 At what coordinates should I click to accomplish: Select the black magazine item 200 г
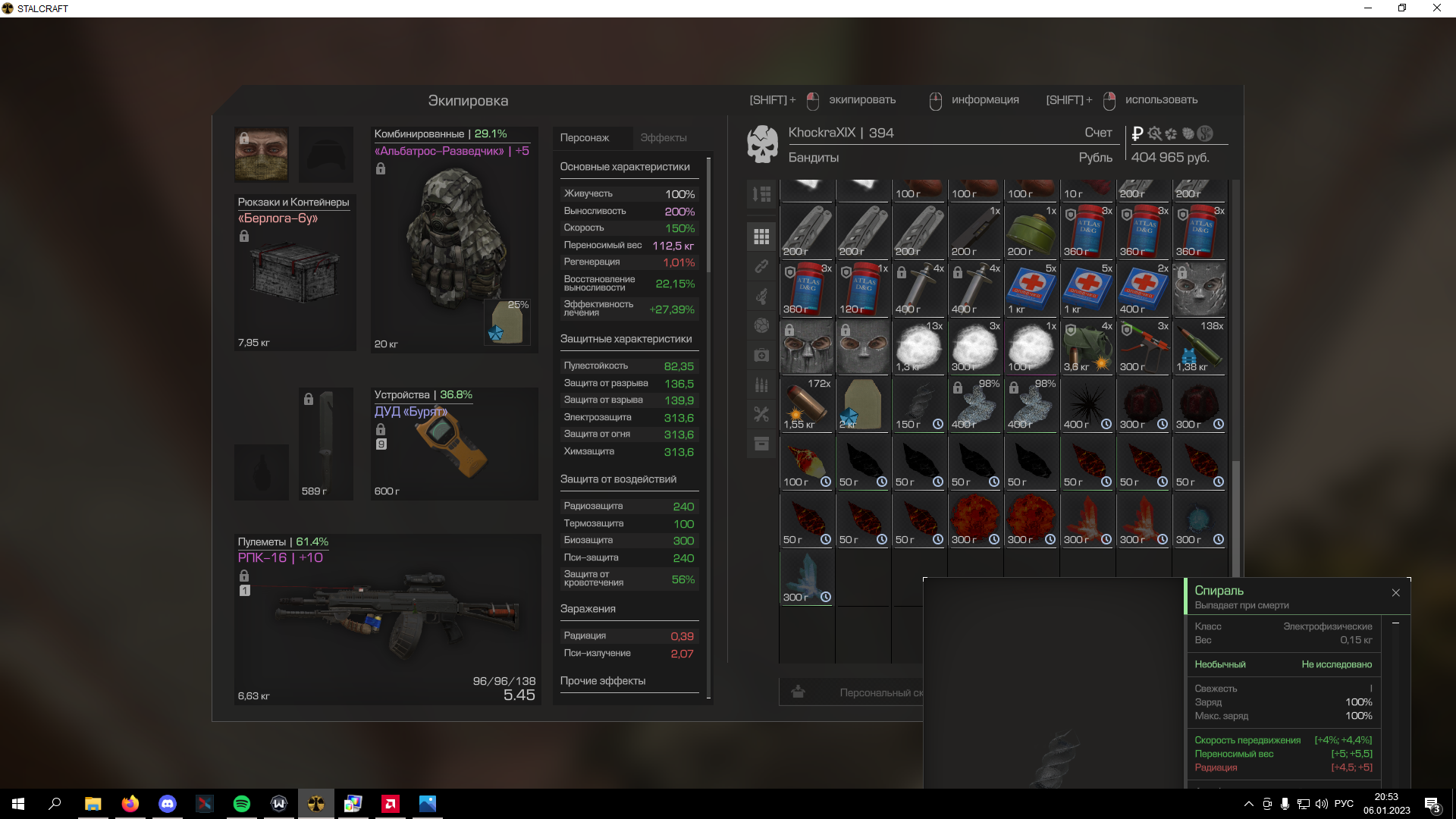tap(974, 231)
